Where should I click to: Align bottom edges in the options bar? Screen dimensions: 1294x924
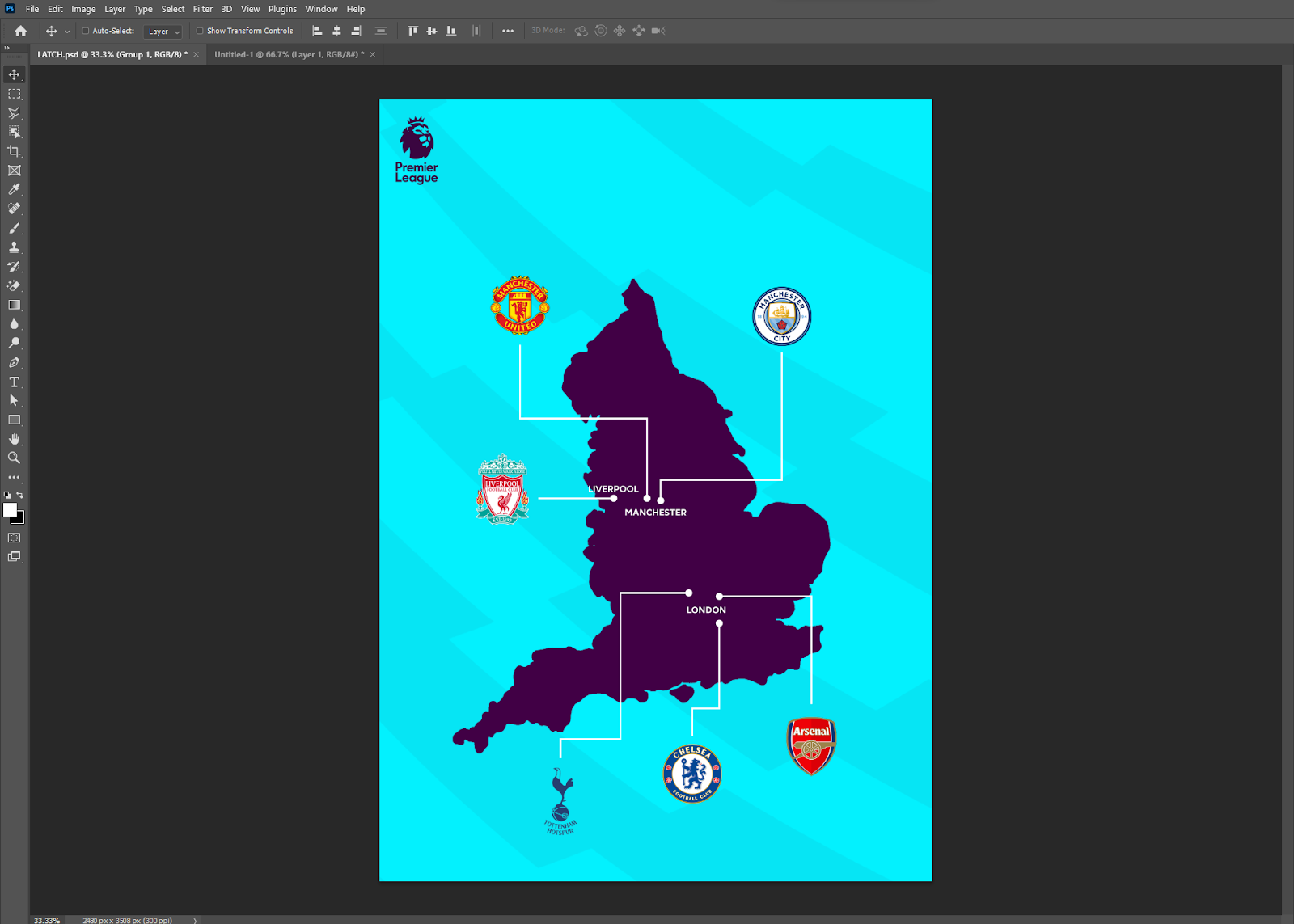[451, 31]
